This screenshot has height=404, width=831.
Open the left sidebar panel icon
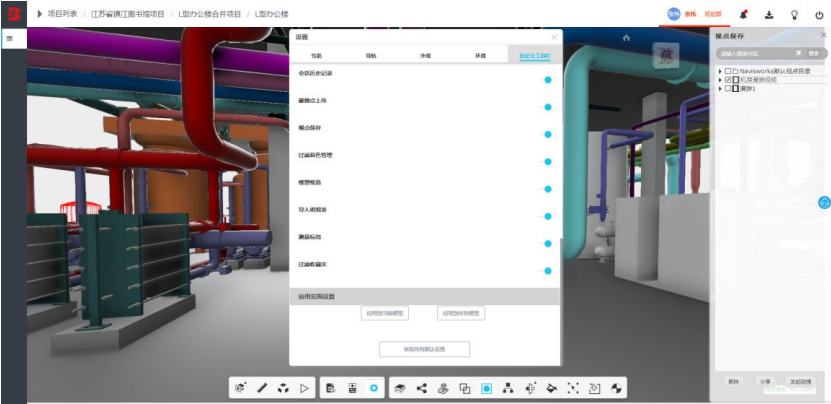tap(10, 39)
